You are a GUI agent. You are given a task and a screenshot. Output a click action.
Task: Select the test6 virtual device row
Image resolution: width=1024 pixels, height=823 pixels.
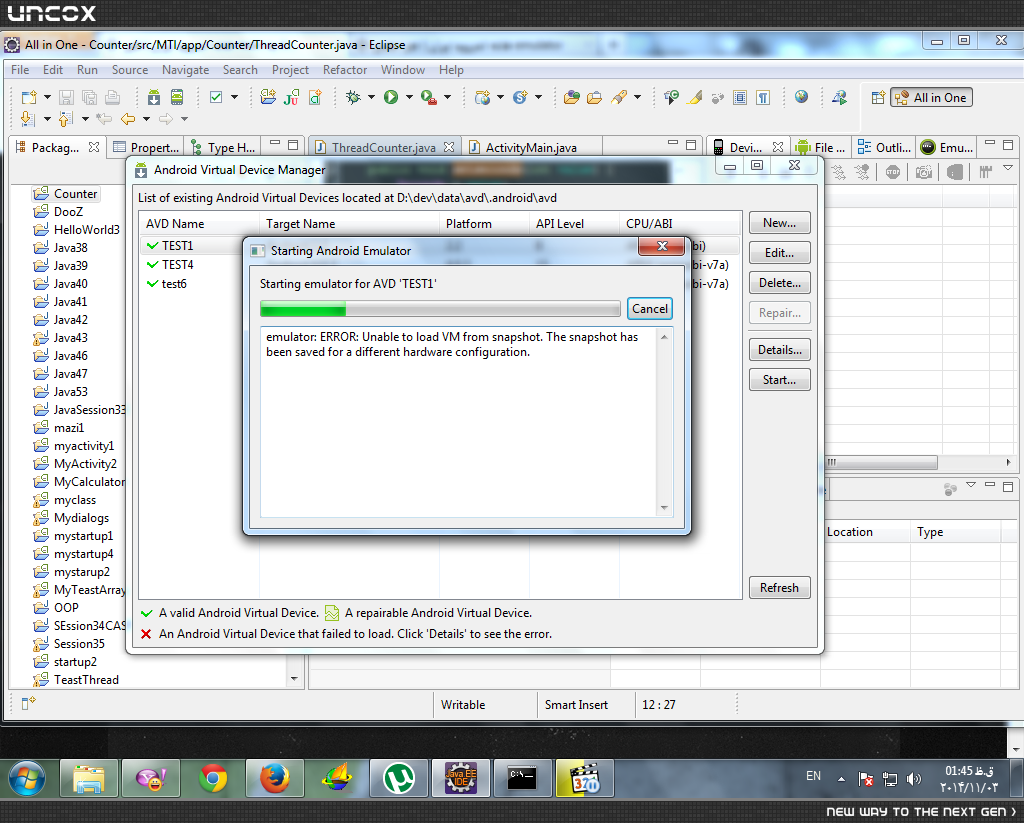440,283
